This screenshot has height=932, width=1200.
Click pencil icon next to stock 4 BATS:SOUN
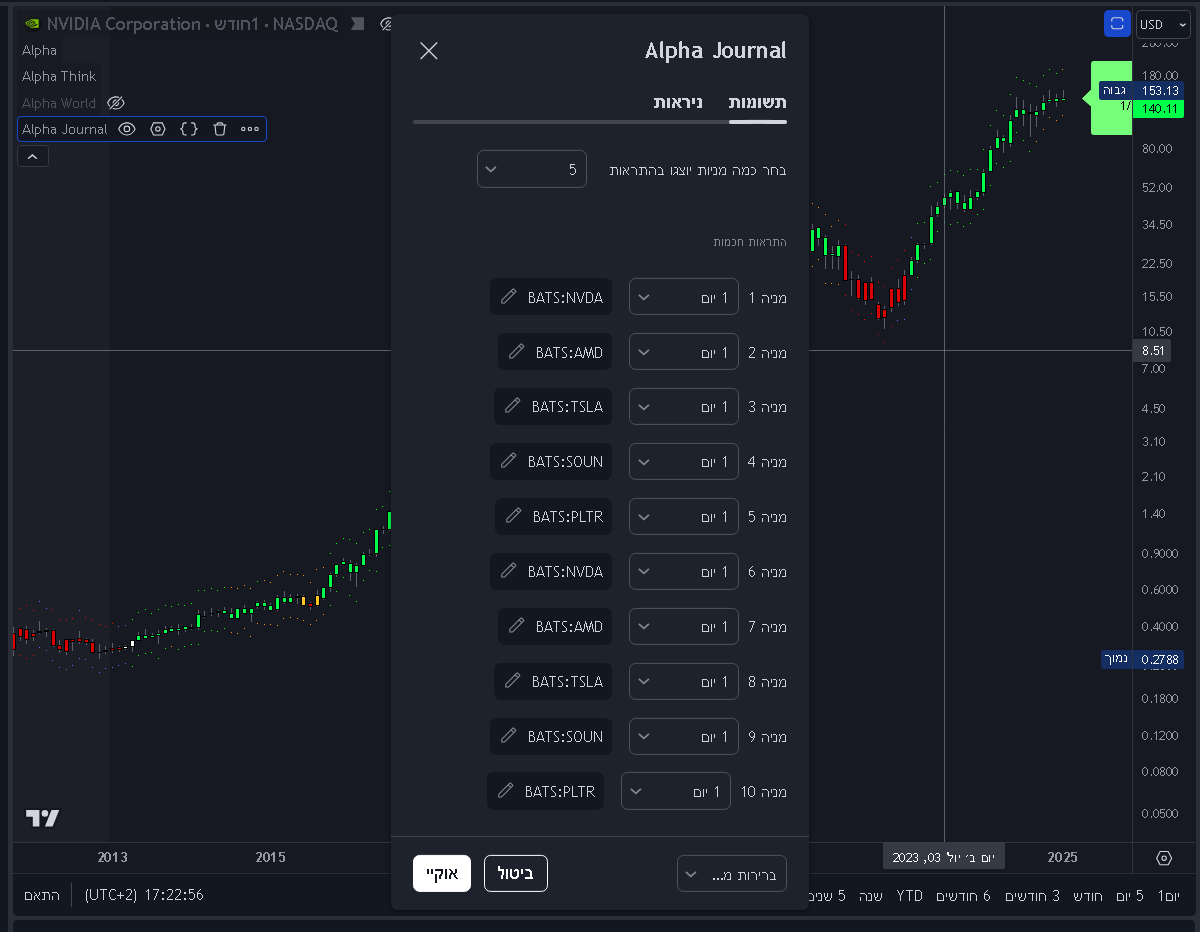(509, 461)
